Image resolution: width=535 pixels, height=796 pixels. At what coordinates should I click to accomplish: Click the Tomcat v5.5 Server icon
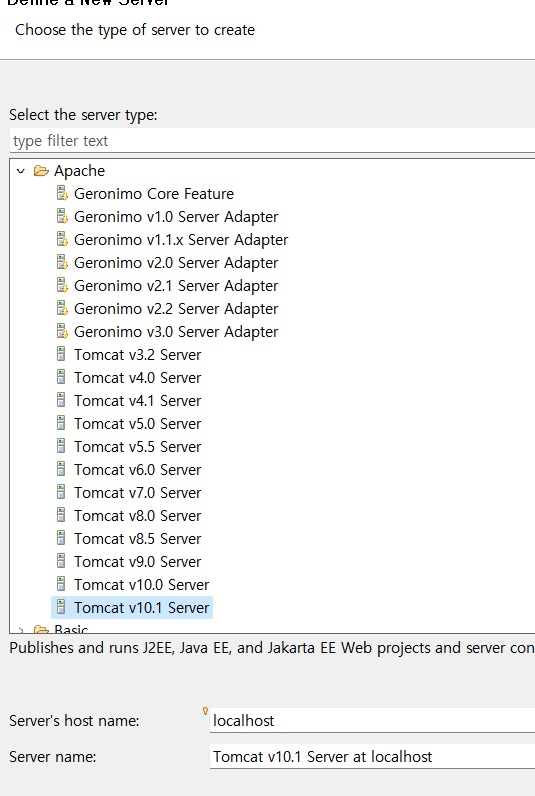click(x=61, y=446)
